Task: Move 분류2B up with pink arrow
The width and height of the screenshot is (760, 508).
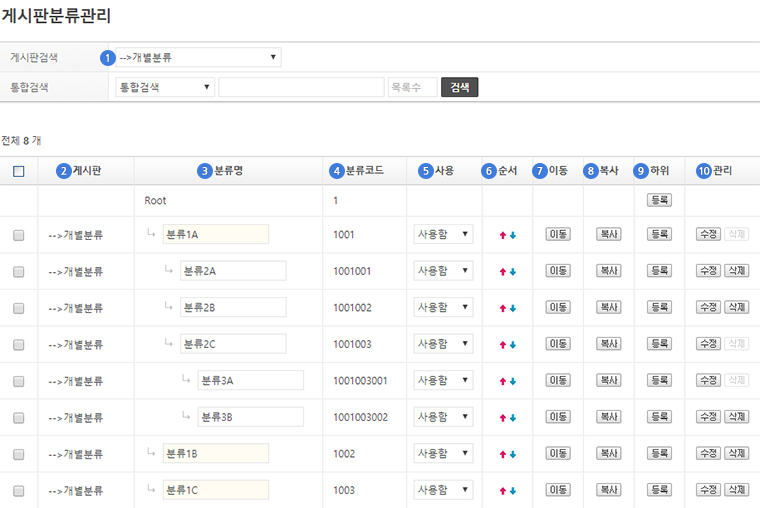Action: 503,308
